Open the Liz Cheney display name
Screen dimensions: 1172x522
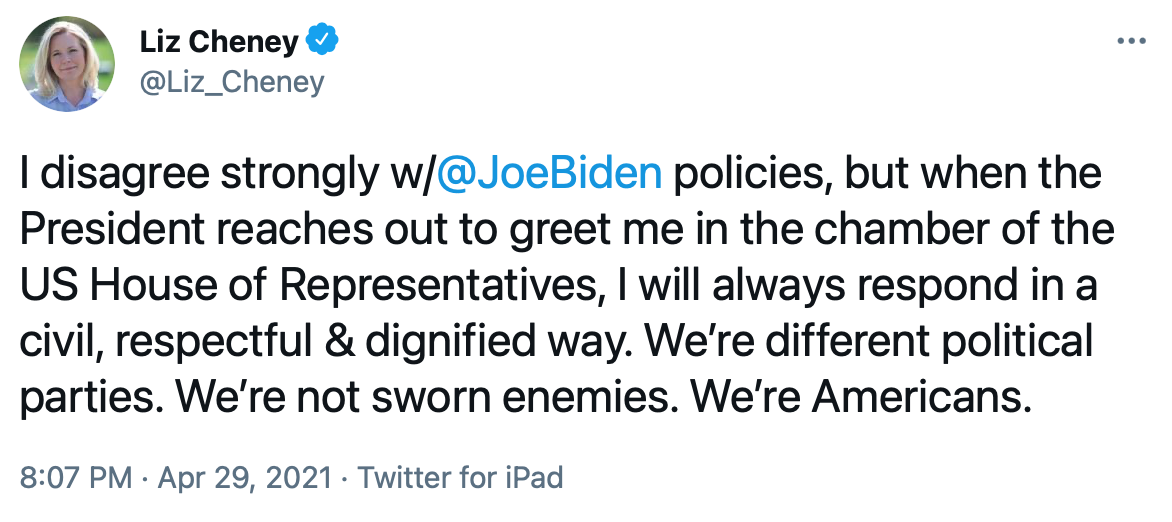(x=220, y=42)
